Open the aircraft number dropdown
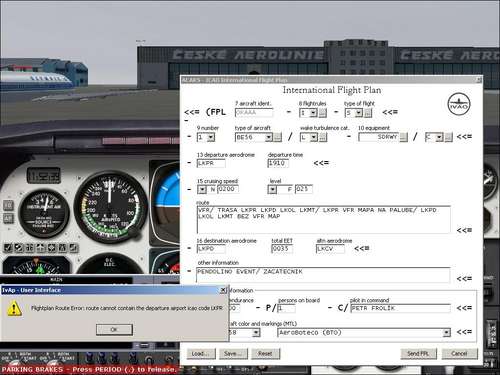 point(211,137)
